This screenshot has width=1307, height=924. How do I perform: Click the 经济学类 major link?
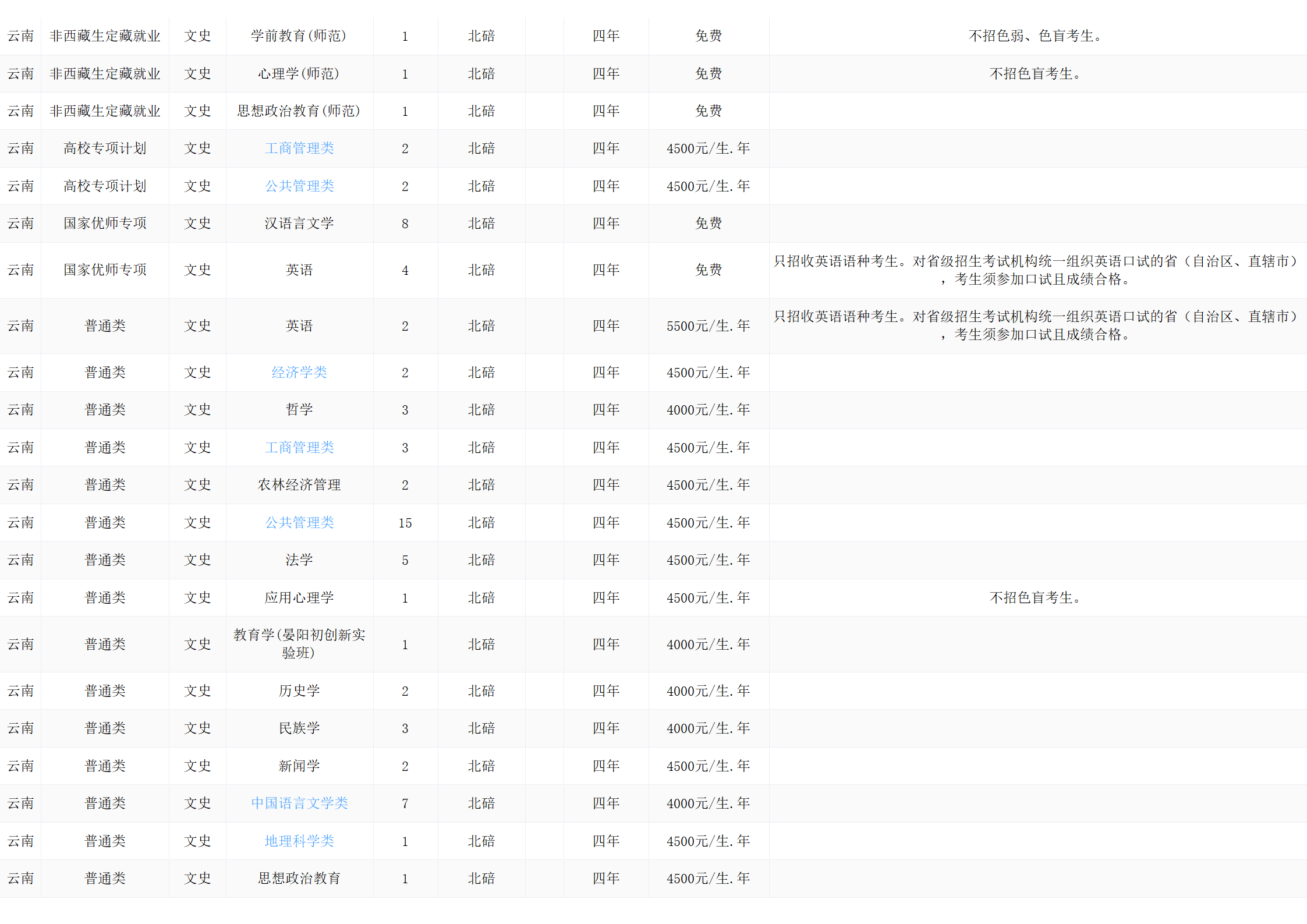299,373
